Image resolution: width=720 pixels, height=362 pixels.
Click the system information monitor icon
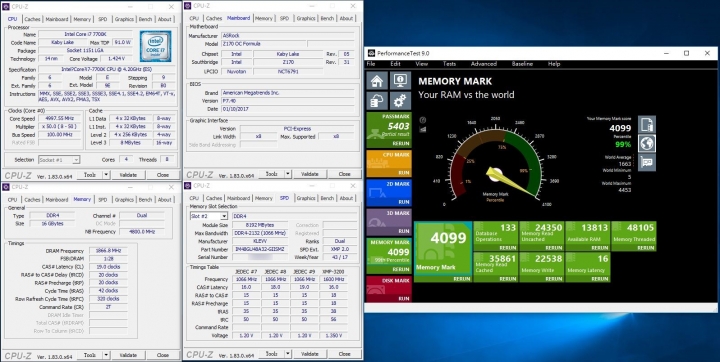400,81
